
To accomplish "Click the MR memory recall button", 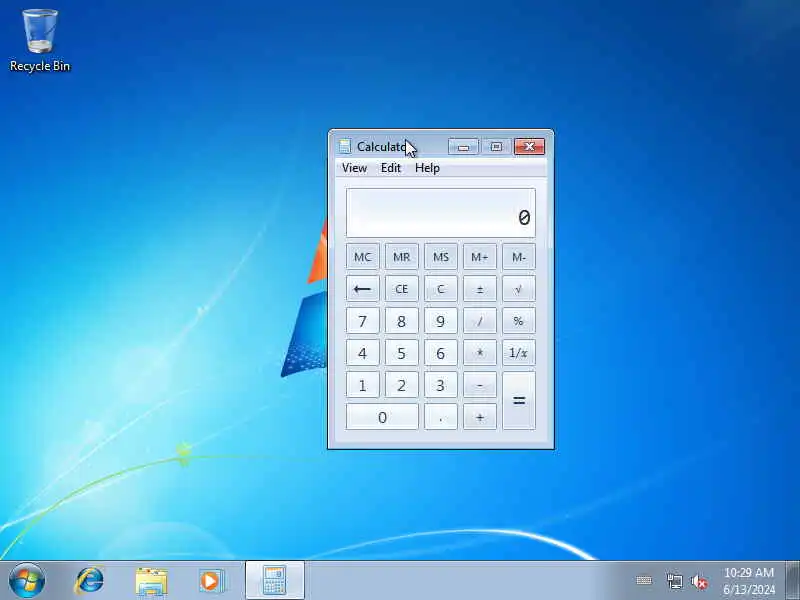I will tap(402, 257).
